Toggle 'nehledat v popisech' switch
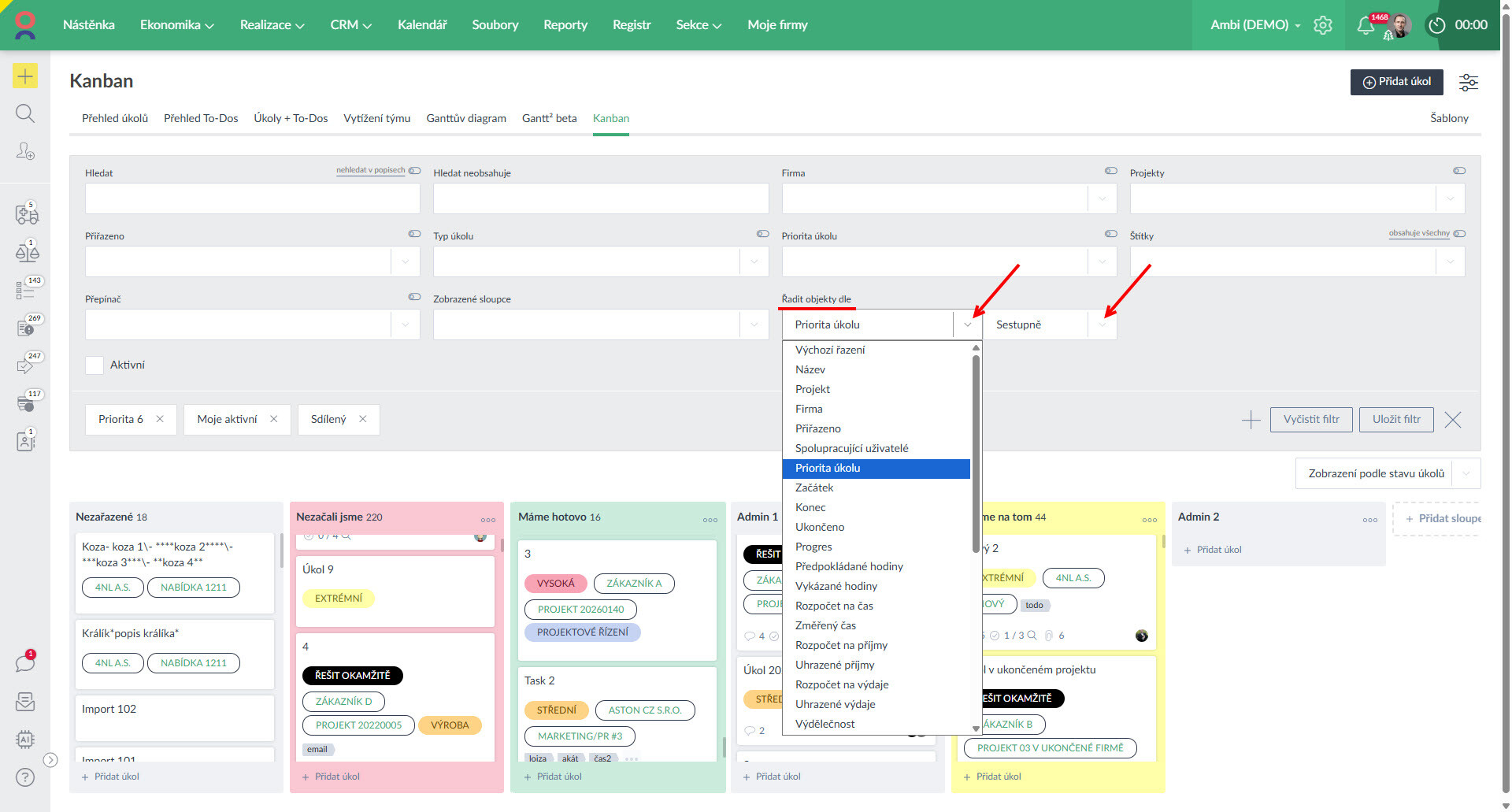Viewport: 1512px width, 812px height. click(x=414, y=170)
